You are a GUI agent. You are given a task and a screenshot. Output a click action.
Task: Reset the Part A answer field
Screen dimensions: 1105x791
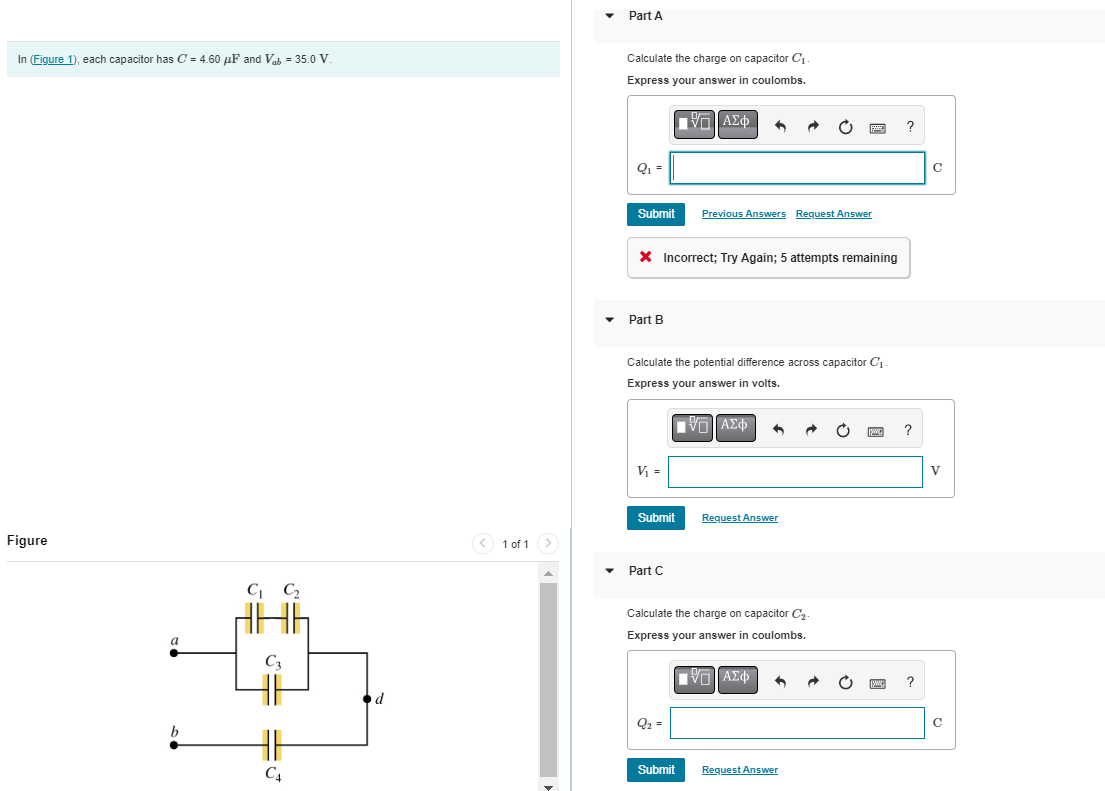click(845, 127)
